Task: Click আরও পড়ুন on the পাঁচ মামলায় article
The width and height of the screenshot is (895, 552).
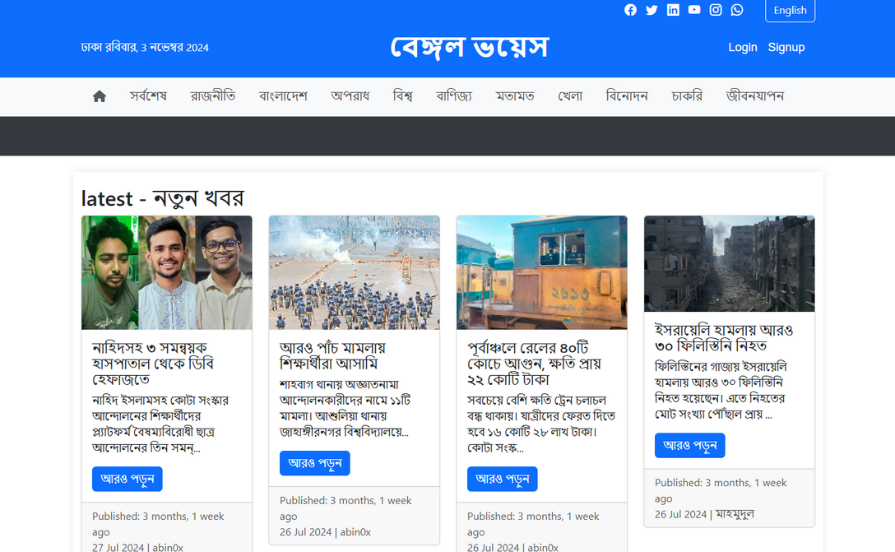Action: 315,463
